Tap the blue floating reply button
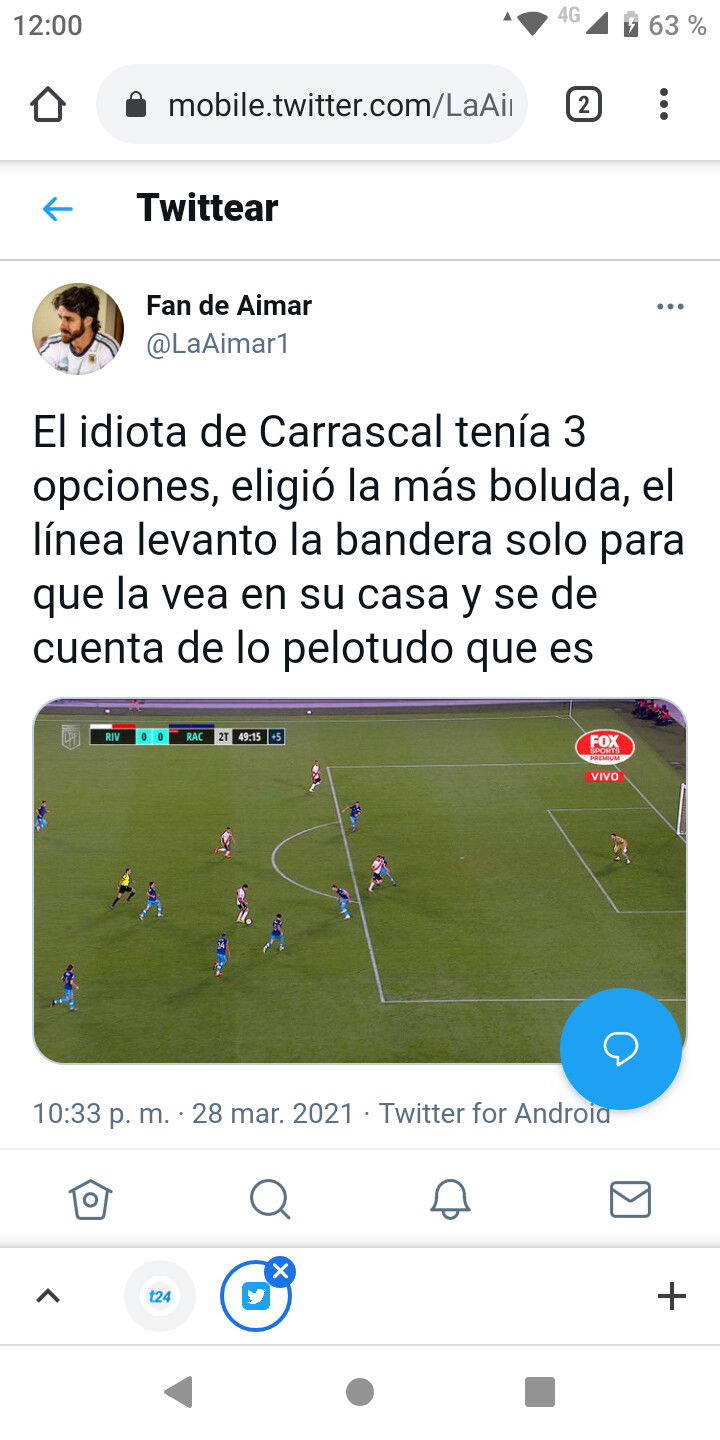 point(621,1049)
